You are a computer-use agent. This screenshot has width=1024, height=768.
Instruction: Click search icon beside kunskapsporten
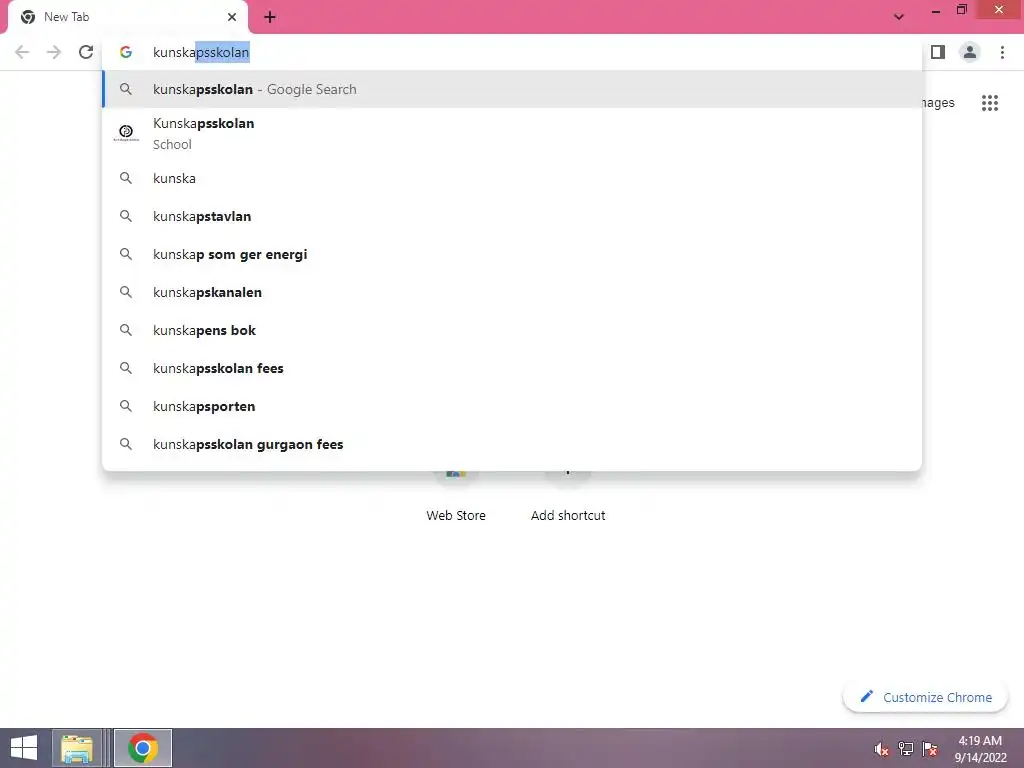click(125, 406)
